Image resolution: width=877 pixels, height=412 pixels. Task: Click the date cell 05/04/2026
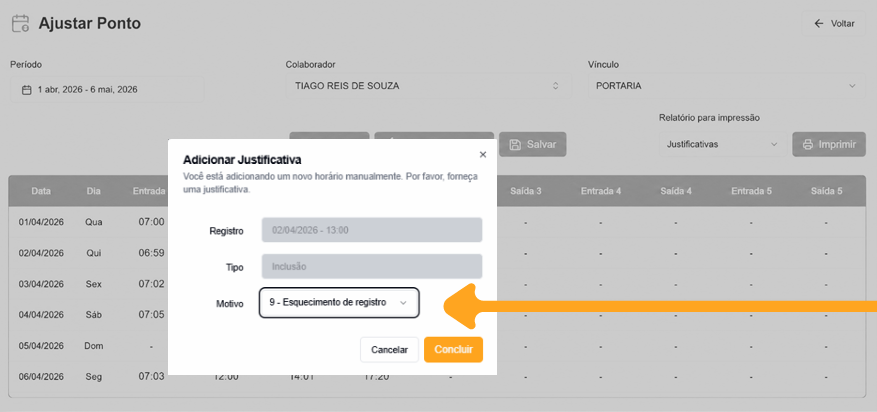[41, 346]
